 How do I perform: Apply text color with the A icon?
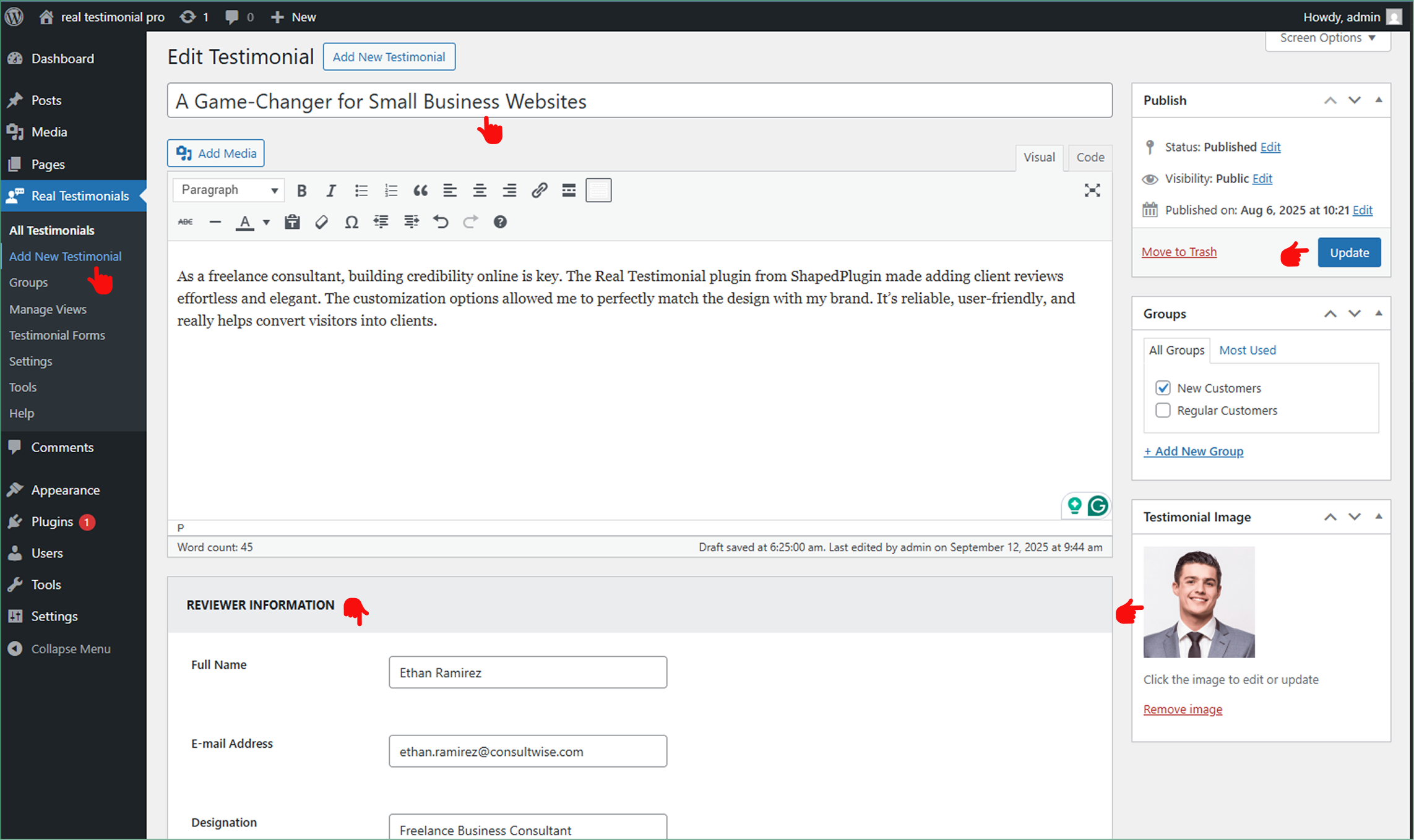pos(245,222)
